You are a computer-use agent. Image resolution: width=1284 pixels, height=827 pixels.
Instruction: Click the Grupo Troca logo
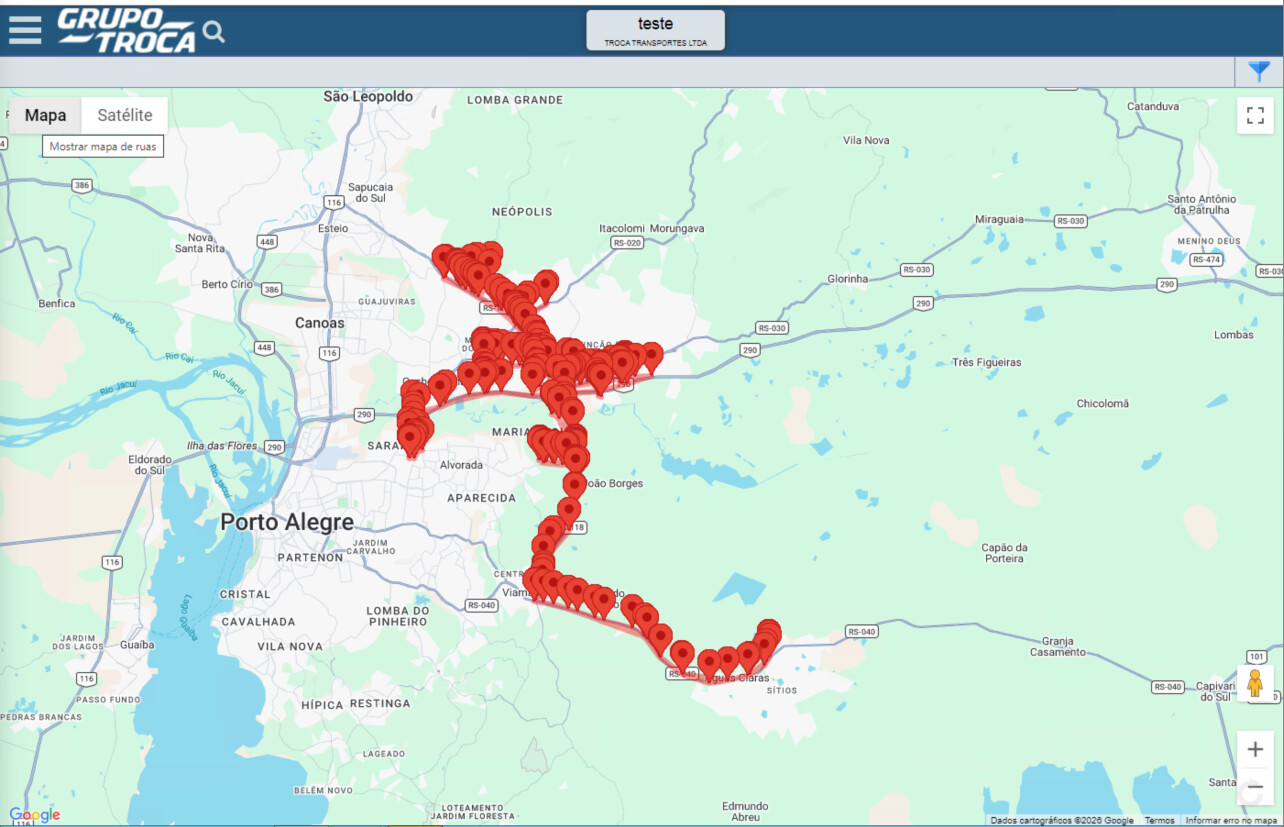tap(126, 30)
